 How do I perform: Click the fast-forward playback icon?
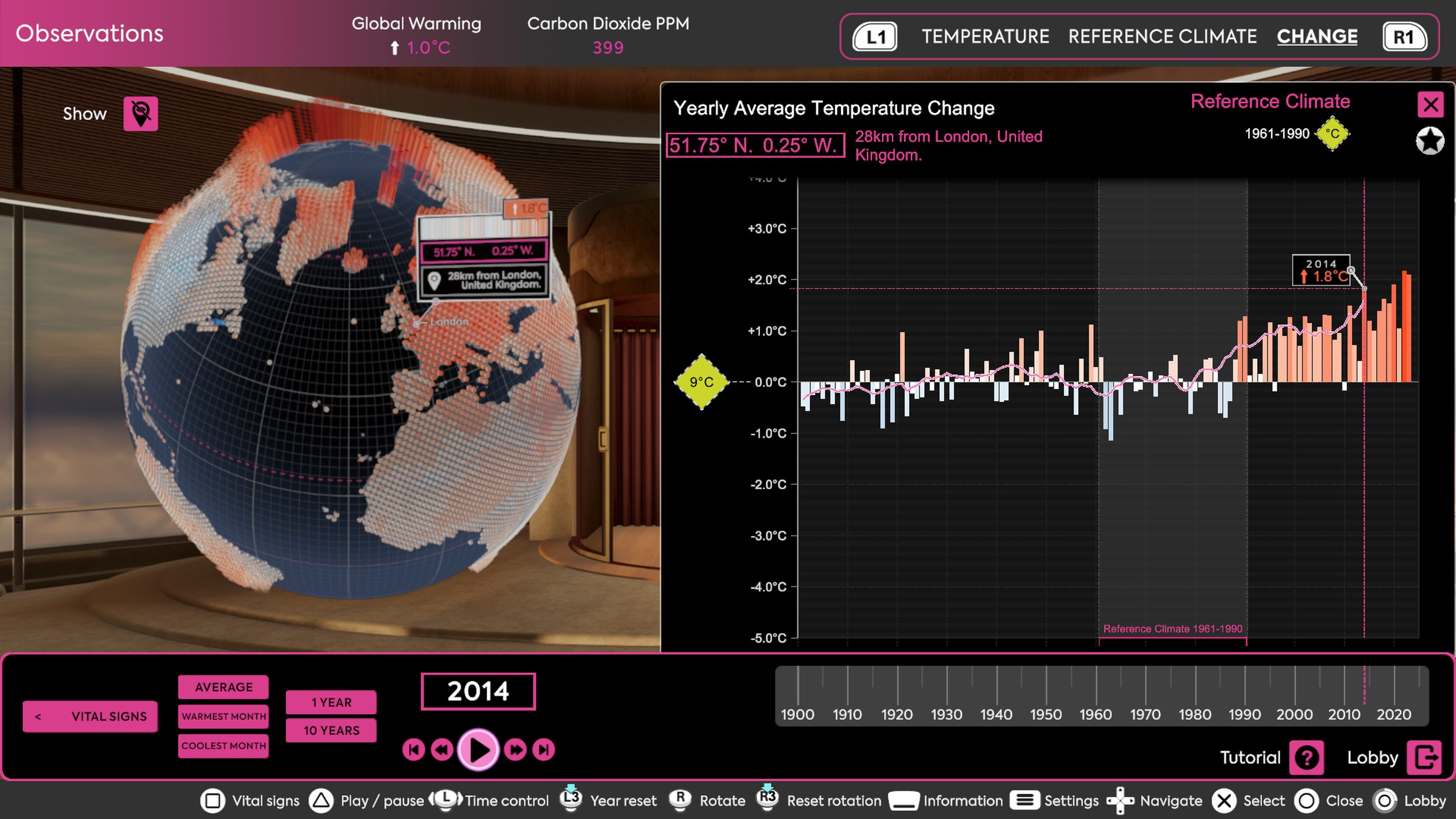pyautogui.click(x=516, y=750)
